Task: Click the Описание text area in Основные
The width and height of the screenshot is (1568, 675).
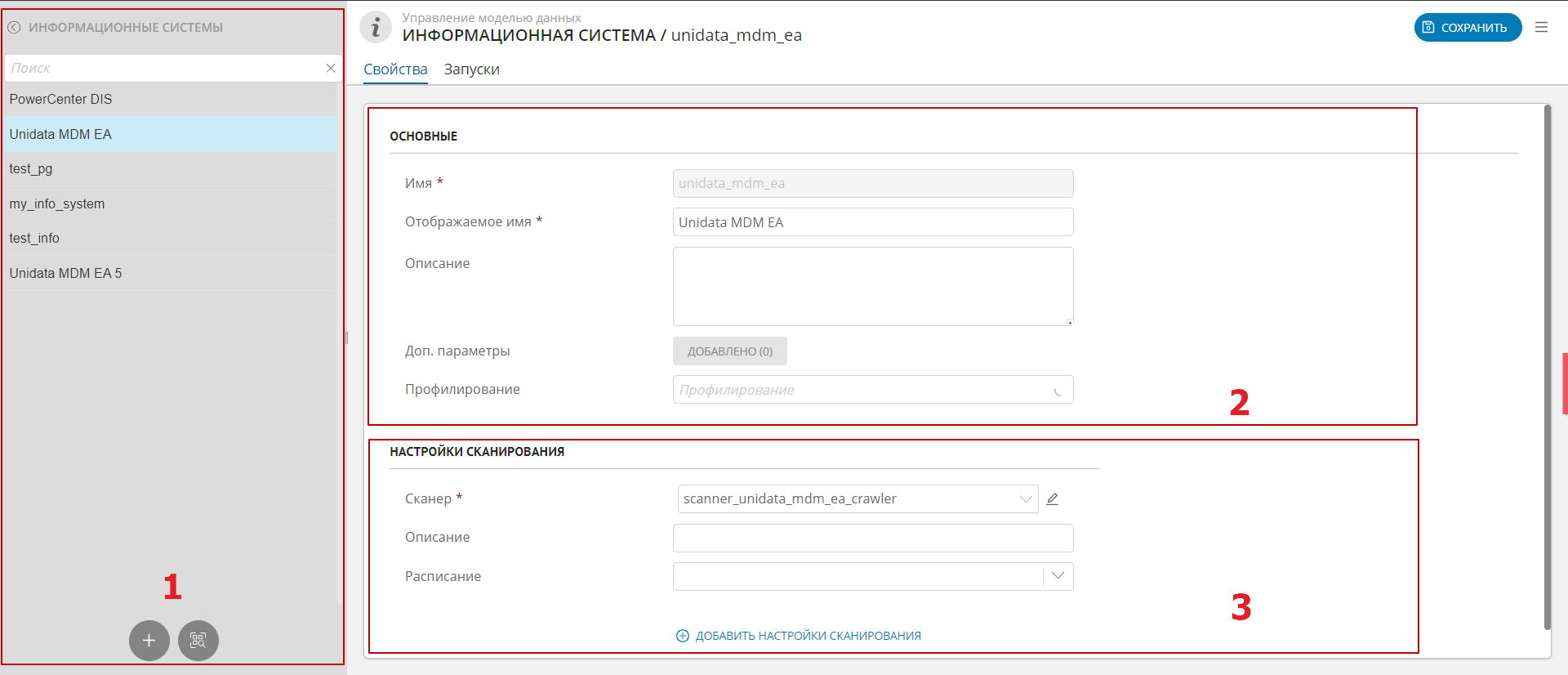Action: click(873, 286)
